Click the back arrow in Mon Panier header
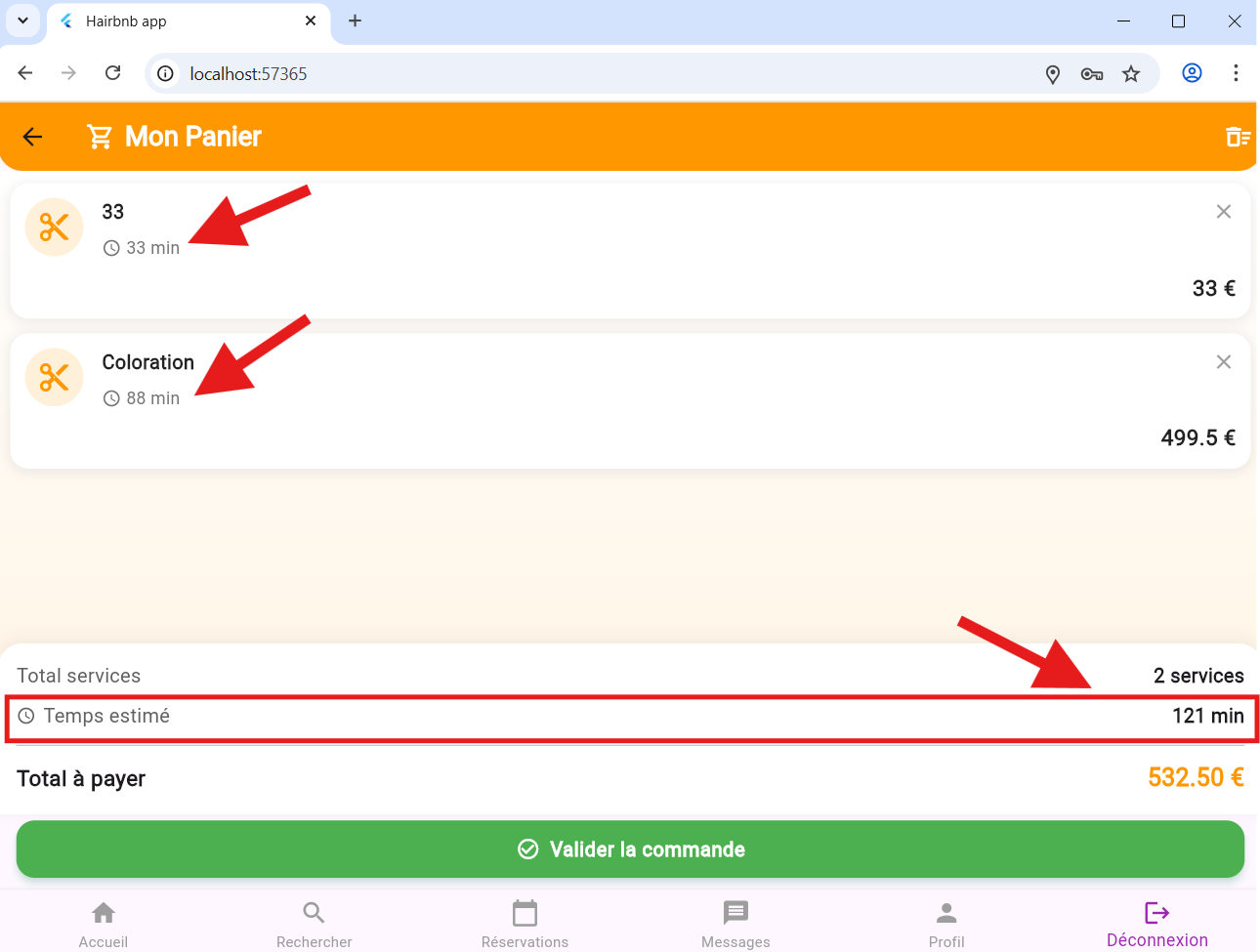The height and width of the screenshot is (952, 1260). pos(32,137)
